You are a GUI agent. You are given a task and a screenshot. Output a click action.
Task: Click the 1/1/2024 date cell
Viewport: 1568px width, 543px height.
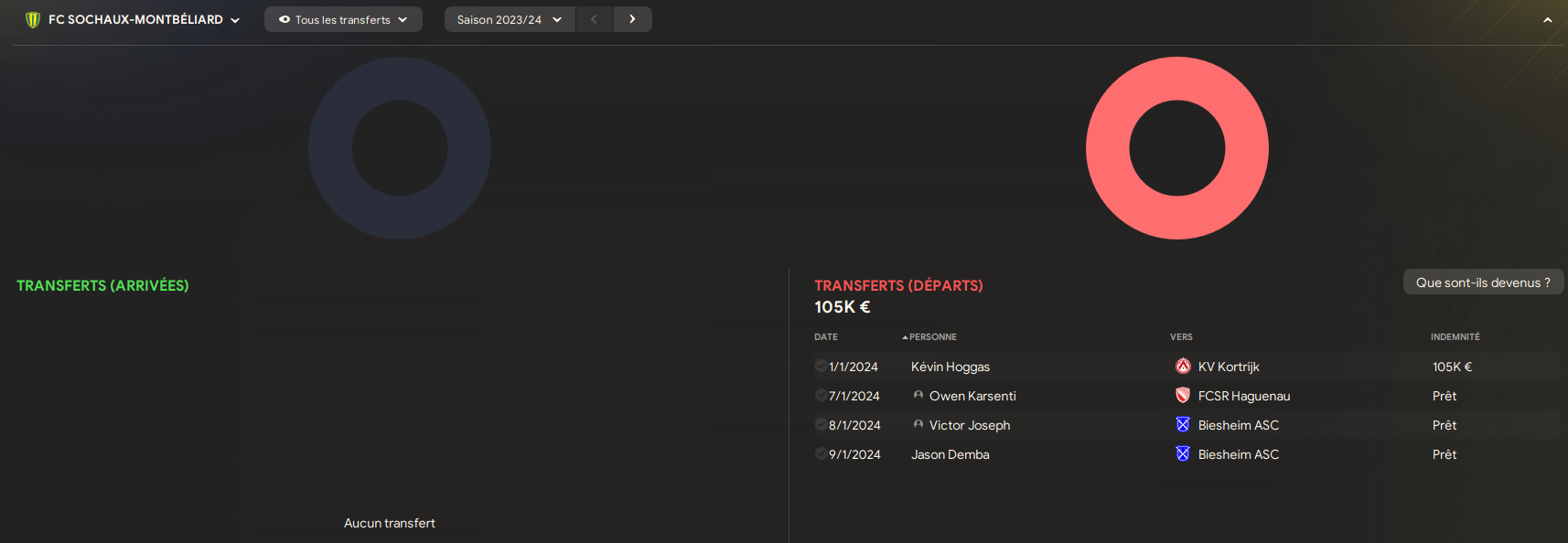(854, 367)
